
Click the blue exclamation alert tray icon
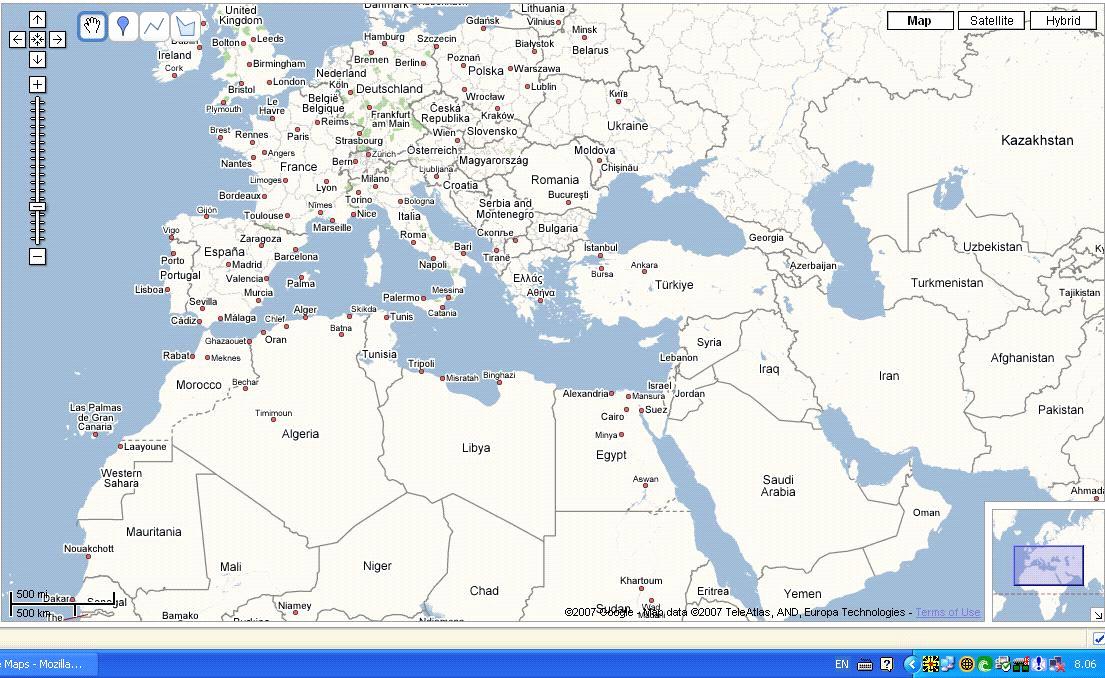1039,664
